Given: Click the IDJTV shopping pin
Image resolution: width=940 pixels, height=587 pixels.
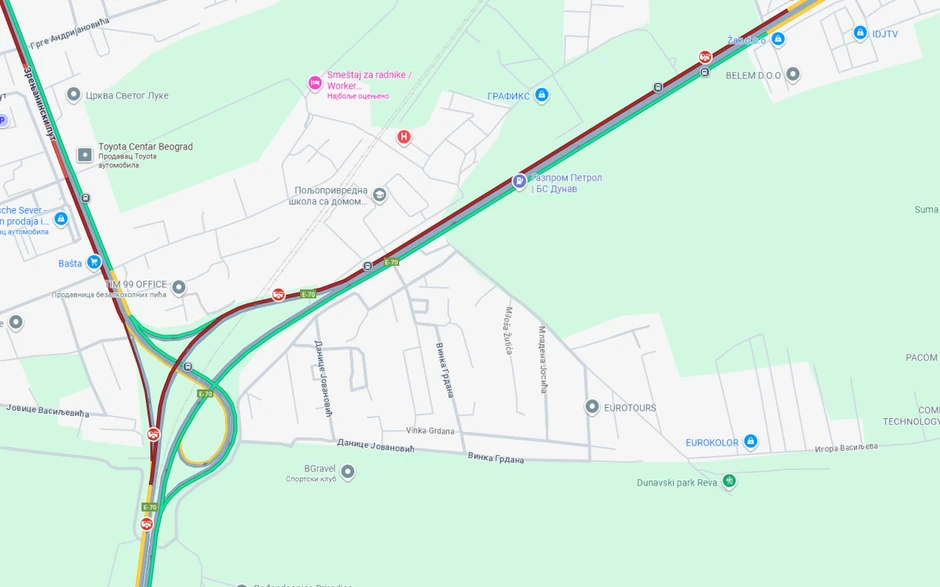Looking at the screenshot, I should point(860,32).
